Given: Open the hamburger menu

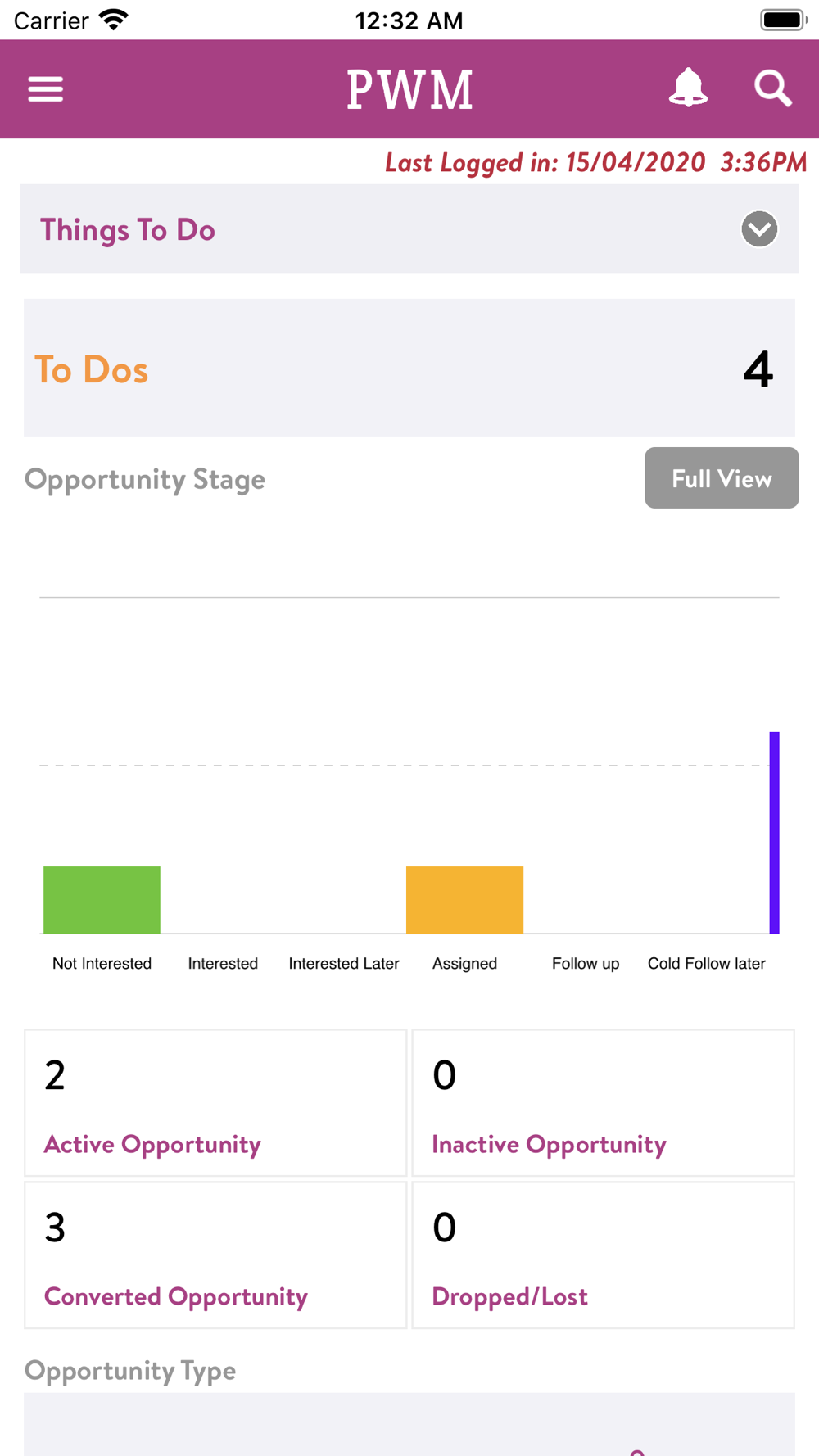Looking at the screenshot, I should point(45,88).
